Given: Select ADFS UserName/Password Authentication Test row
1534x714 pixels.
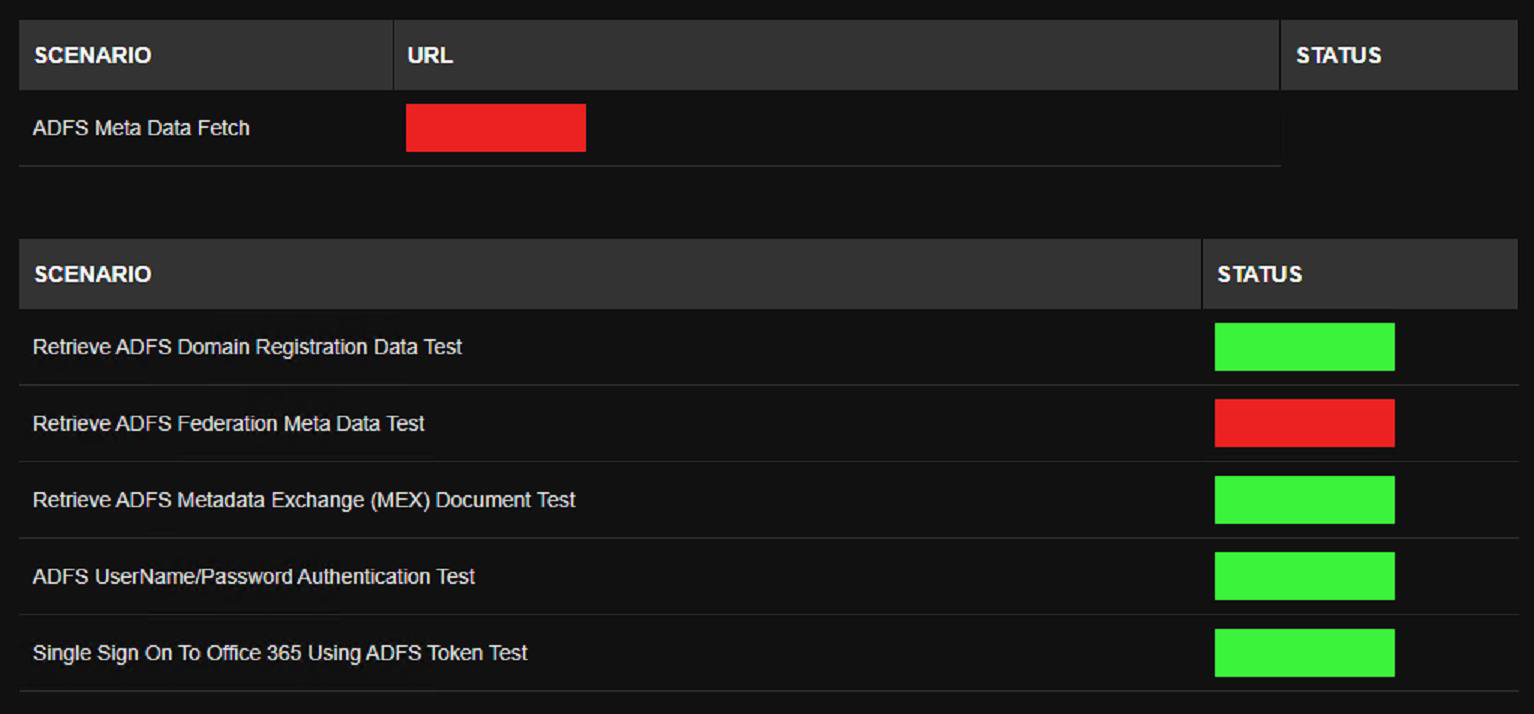Looking at the screenshot, I should pos(768,576).
